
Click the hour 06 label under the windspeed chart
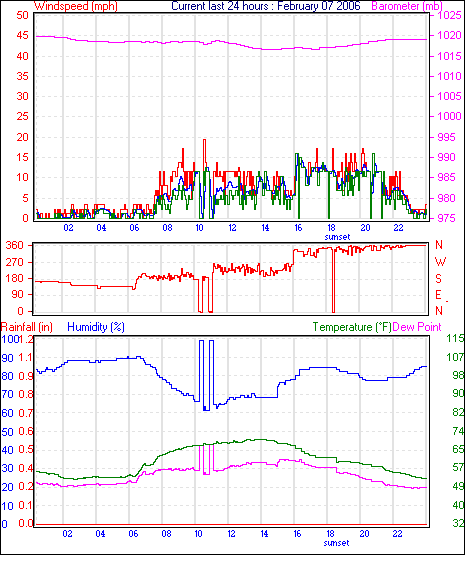pos(134,228)
